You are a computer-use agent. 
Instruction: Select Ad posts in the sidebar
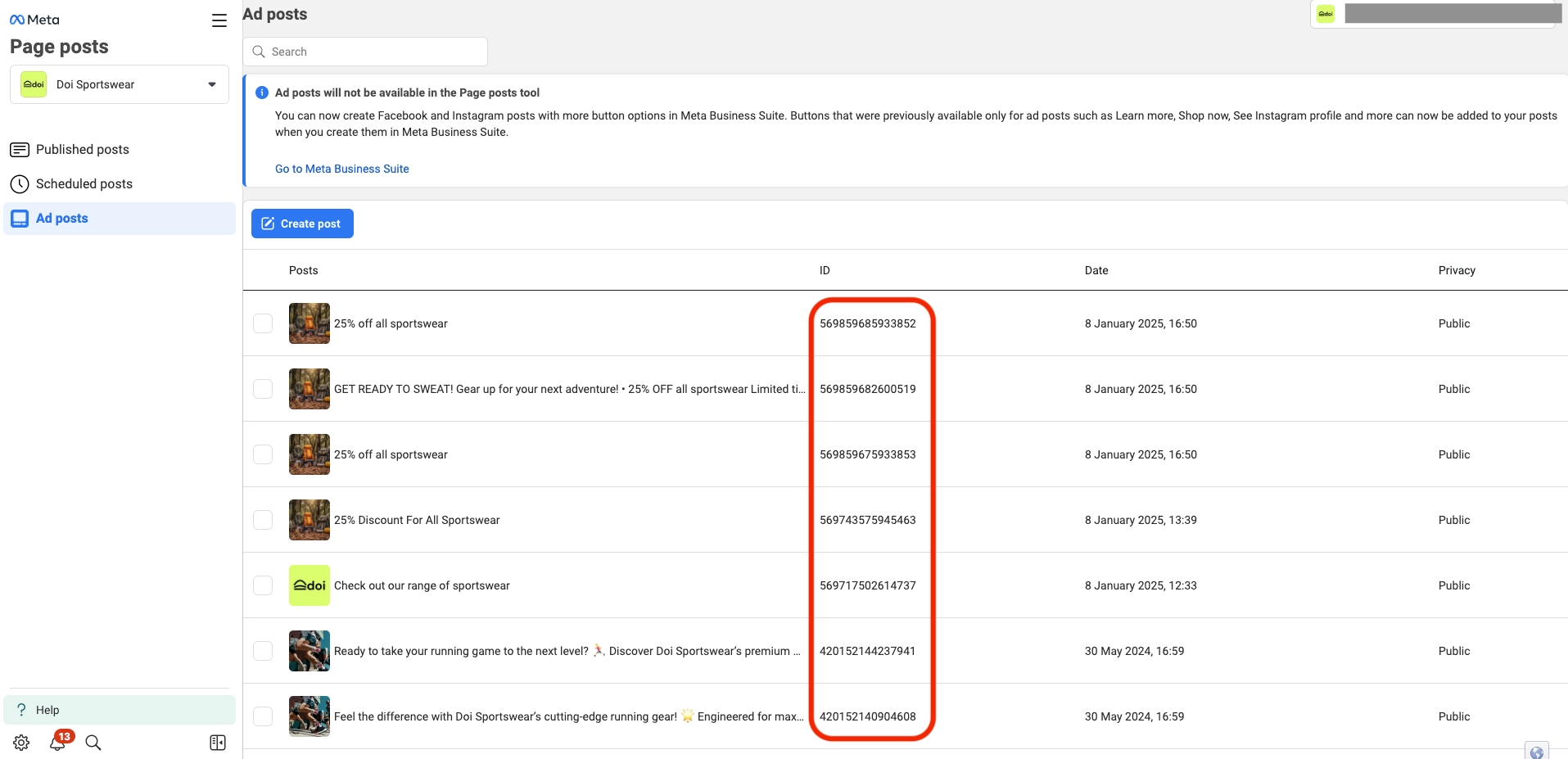click(61, 219)
